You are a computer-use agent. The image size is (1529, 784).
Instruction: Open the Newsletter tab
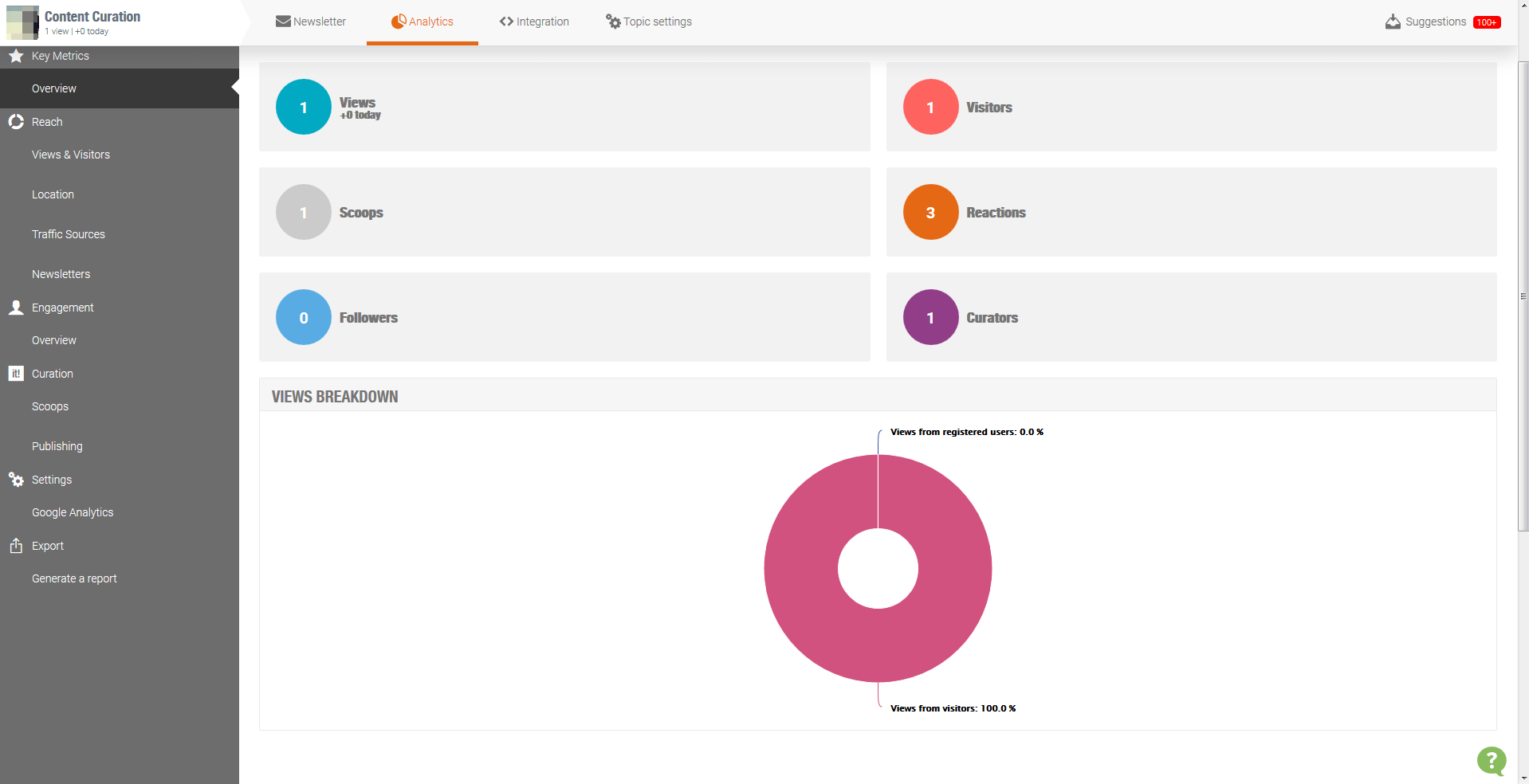pos(311,22)
